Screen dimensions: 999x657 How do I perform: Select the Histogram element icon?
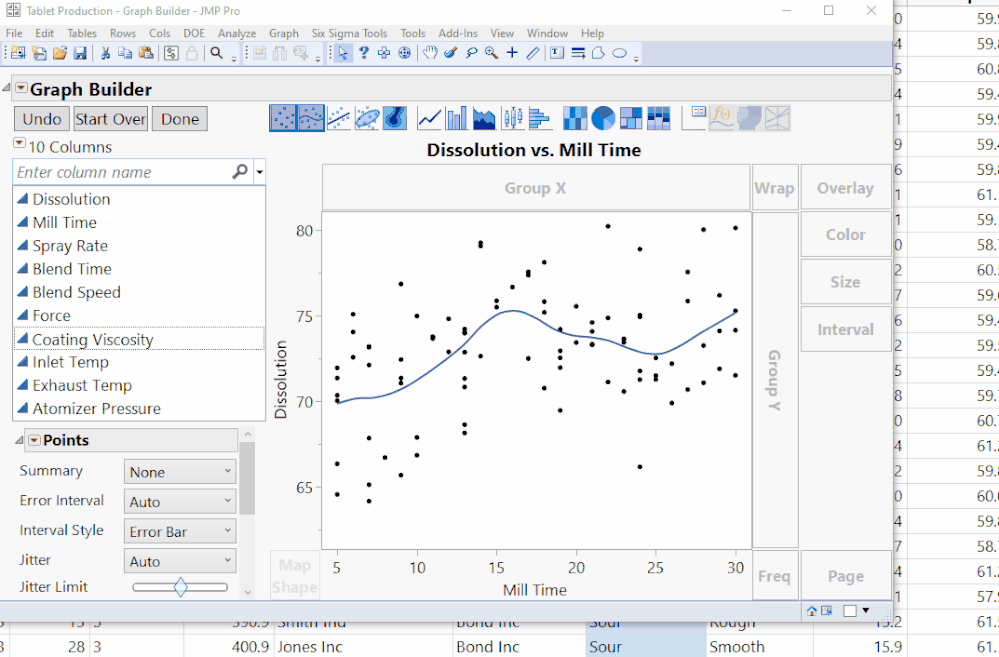540,119
